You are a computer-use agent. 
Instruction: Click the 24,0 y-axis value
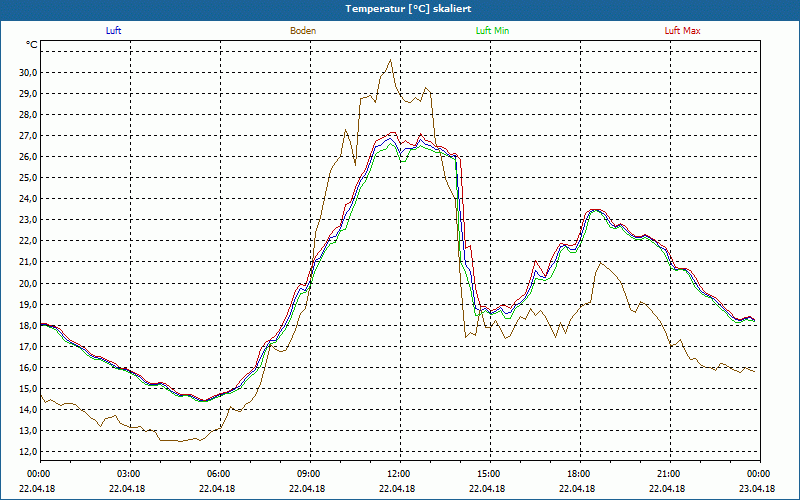(29, 199)
